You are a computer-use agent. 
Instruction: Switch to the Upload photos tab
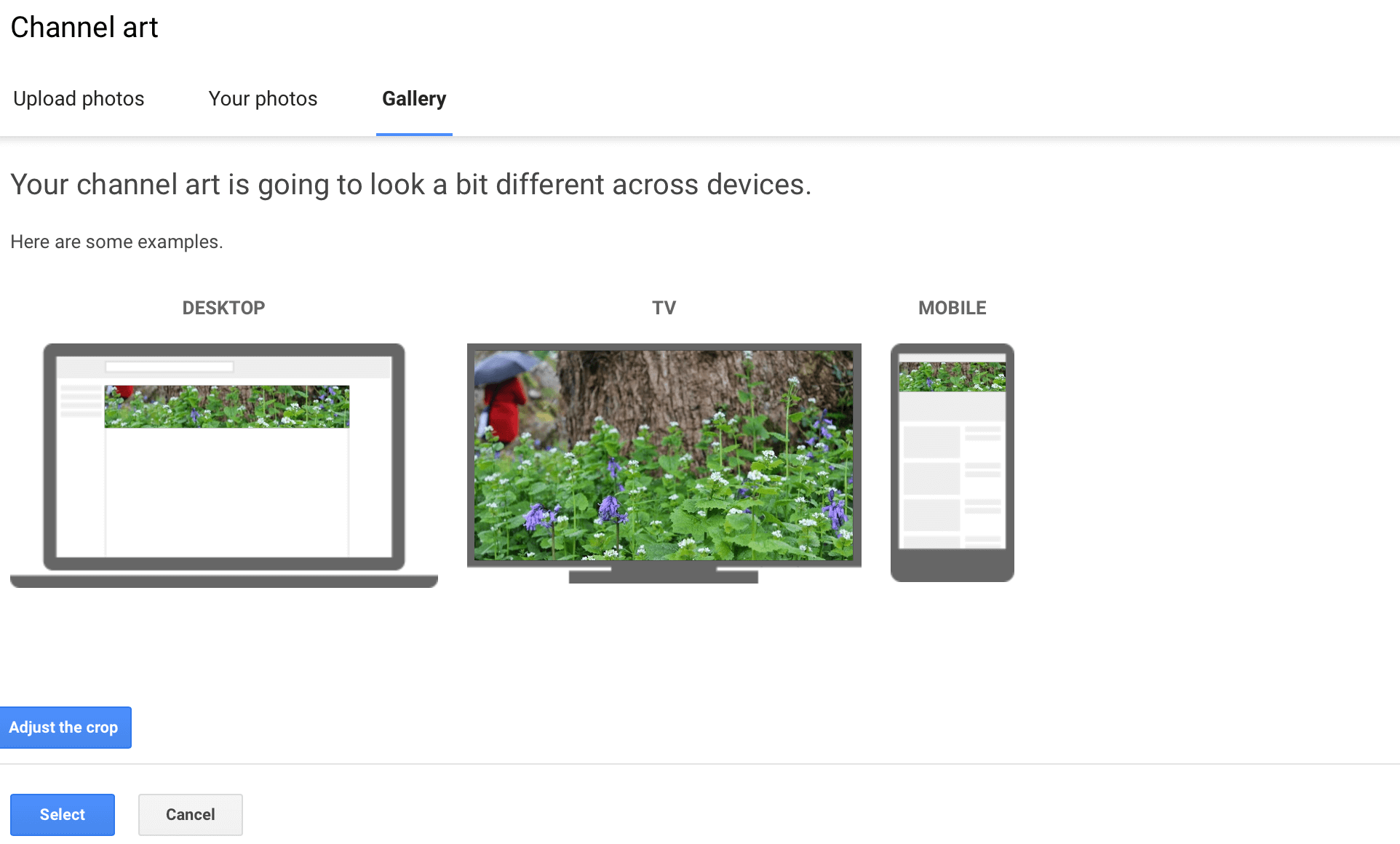[x=79, y=99]
